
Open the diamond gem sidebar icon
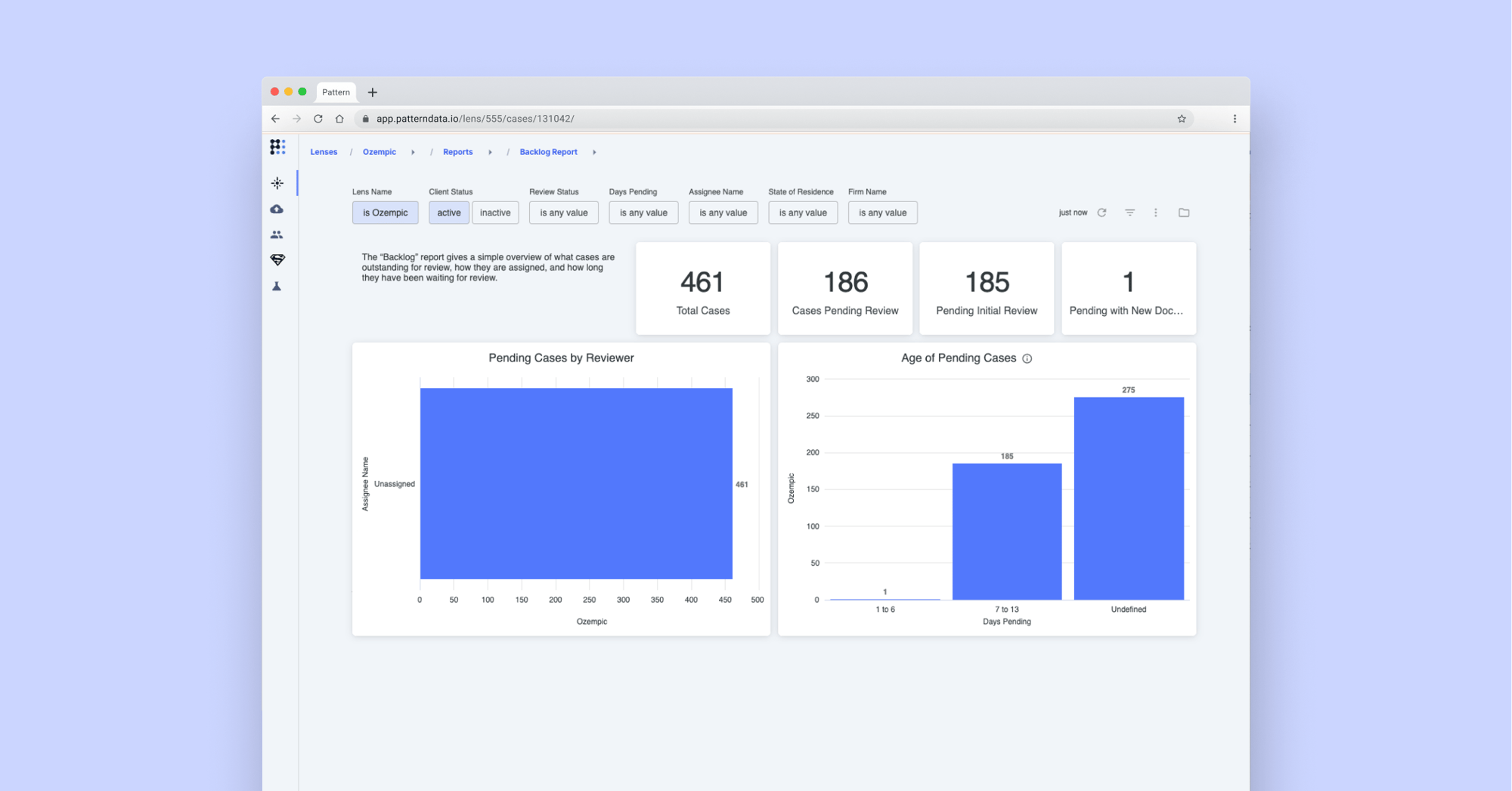pyautogui.click(x=277, y=259)
